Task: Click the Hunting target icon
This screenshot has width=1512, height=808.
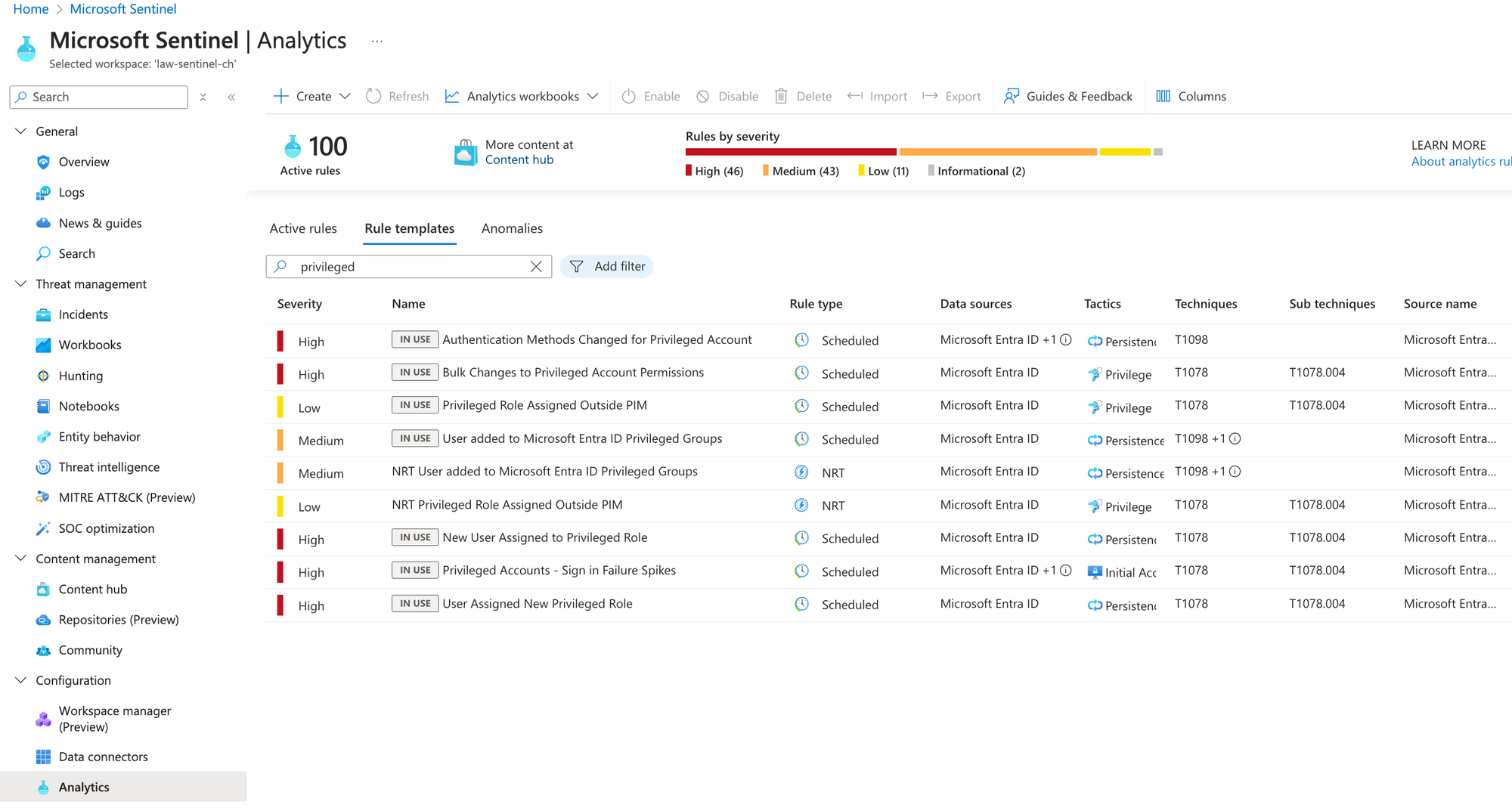Action: tap(43, 376)
